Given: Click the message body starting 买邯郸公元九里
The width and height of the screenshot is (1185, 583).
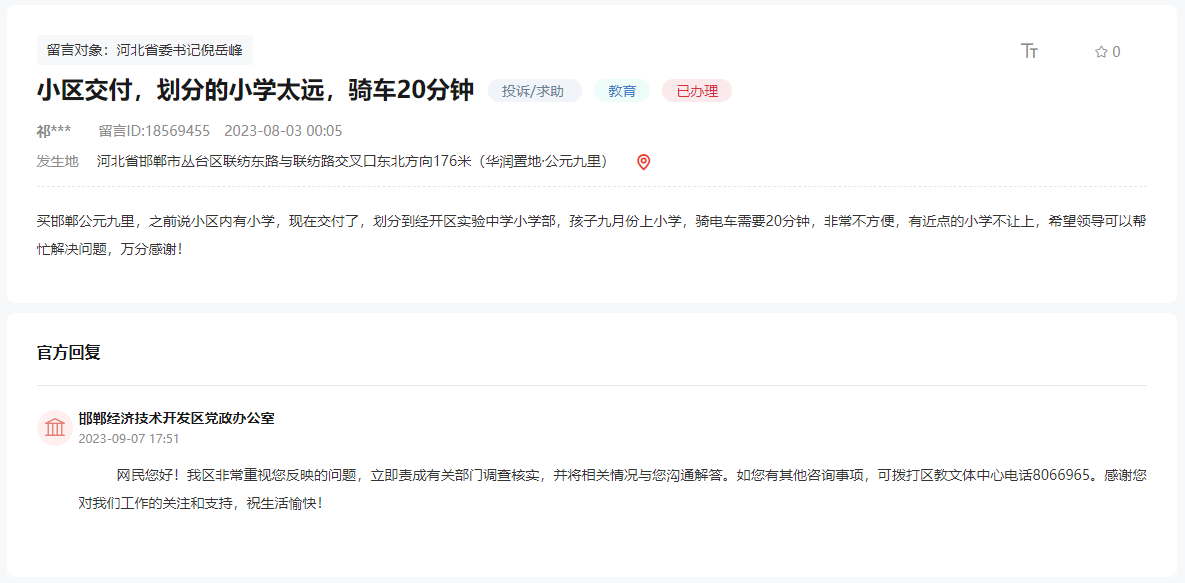Looking at the screenshot, I should [592, 234].
